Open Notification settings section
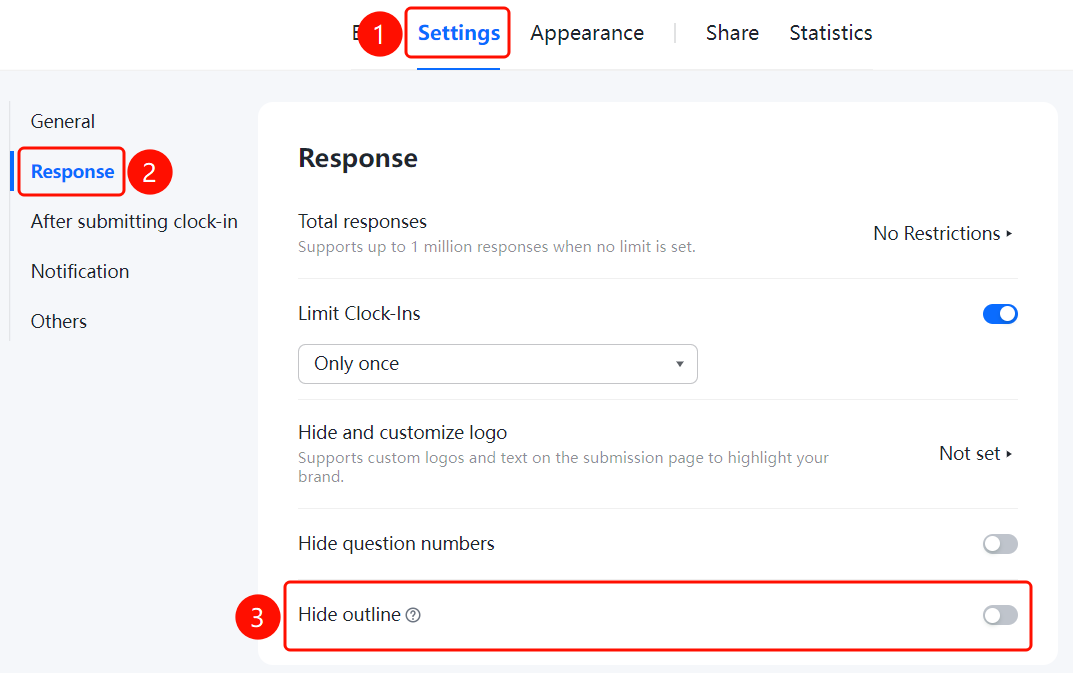This screenshot has width=1073, height=673. click(x=80, y=271)
